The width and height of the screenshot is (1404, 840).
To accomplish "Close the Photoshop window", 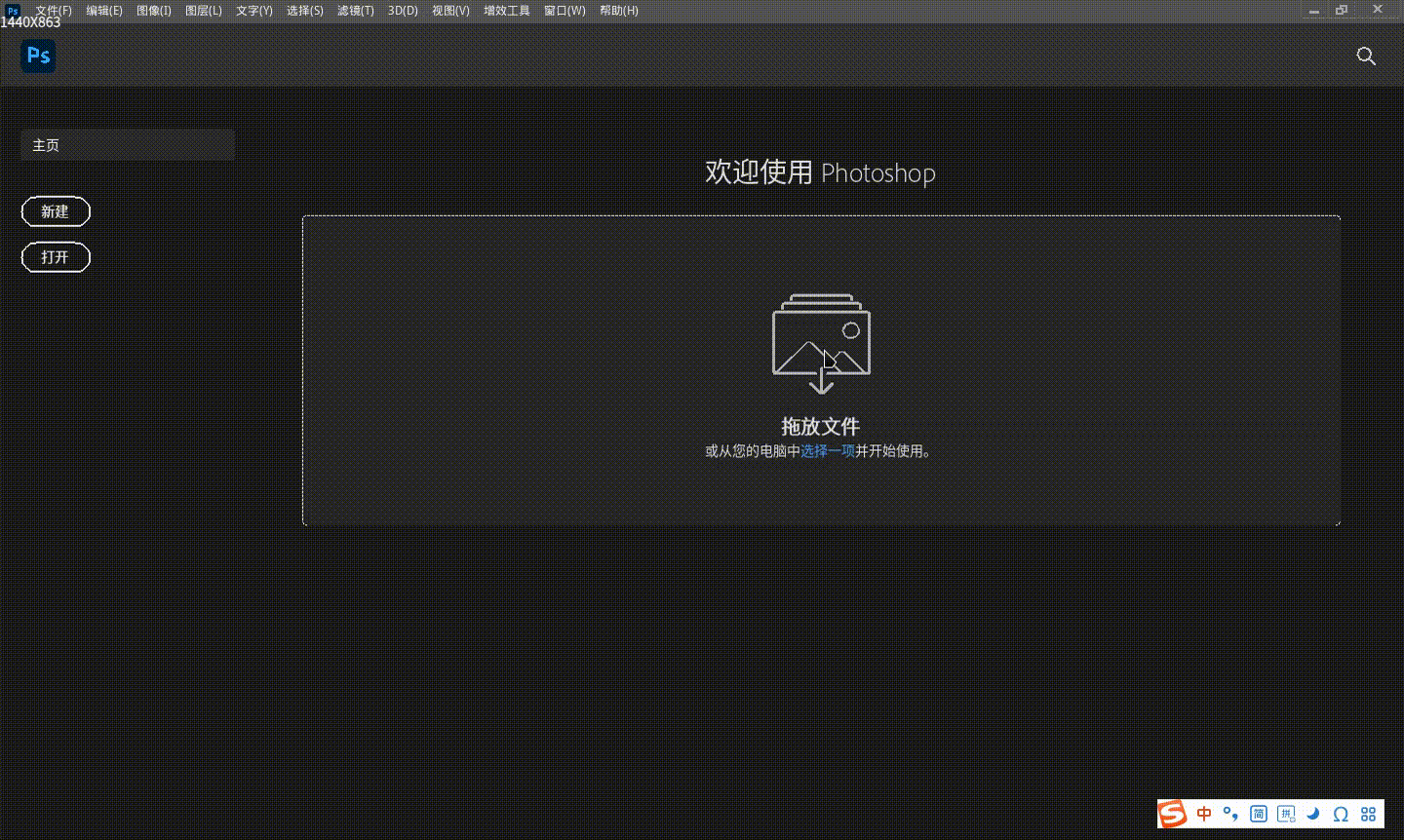I will coord(1378,10).
